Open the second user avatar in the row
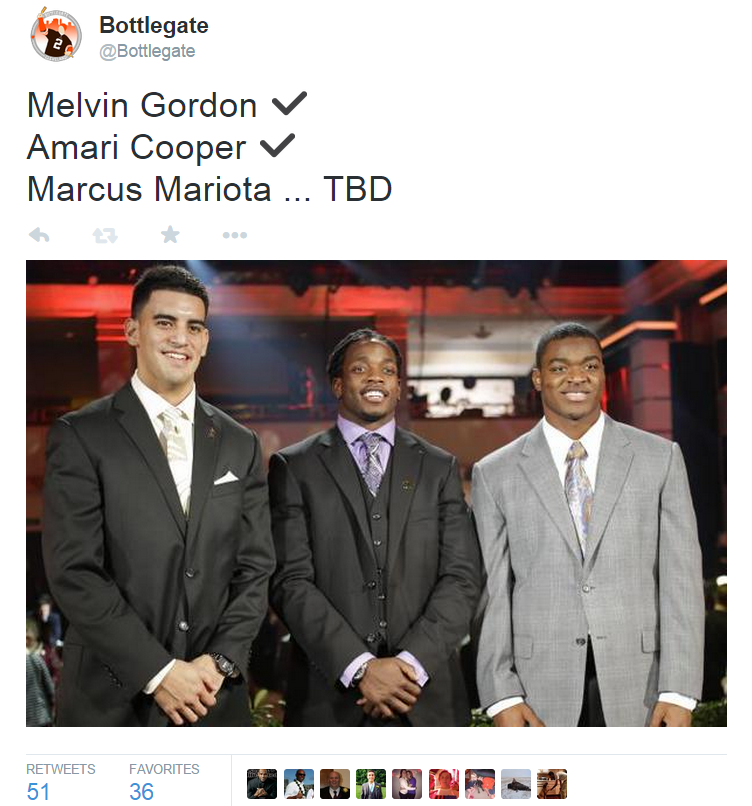This screenshot has height=806, width=752. [299, 784]
